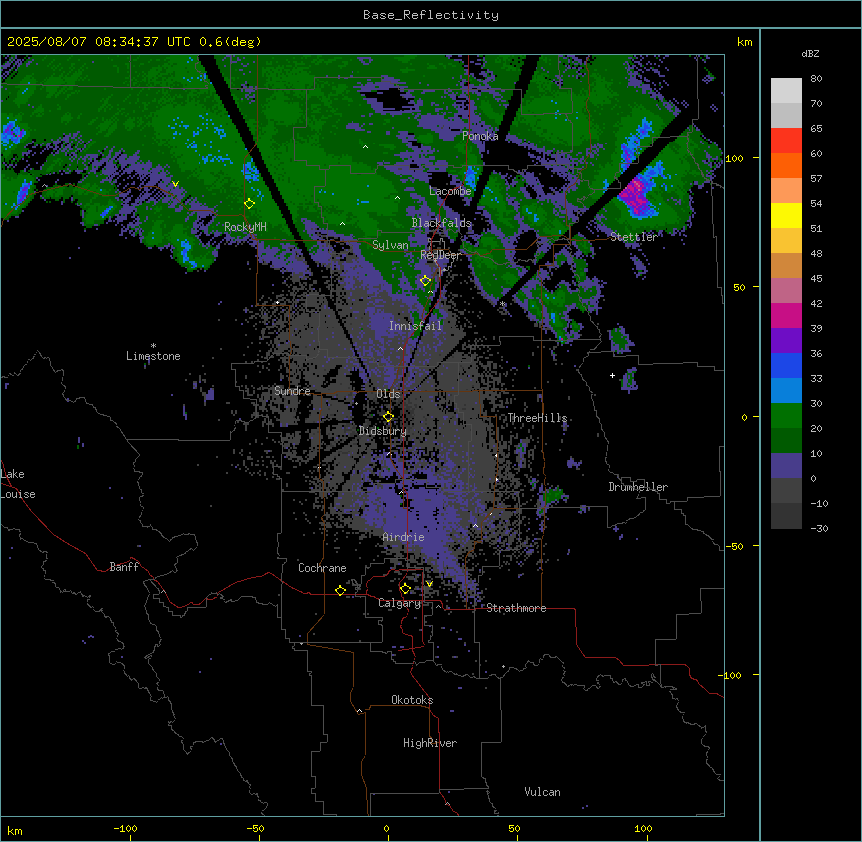Select the Sundre label
862x842 pixels.
tap(292, 391)
